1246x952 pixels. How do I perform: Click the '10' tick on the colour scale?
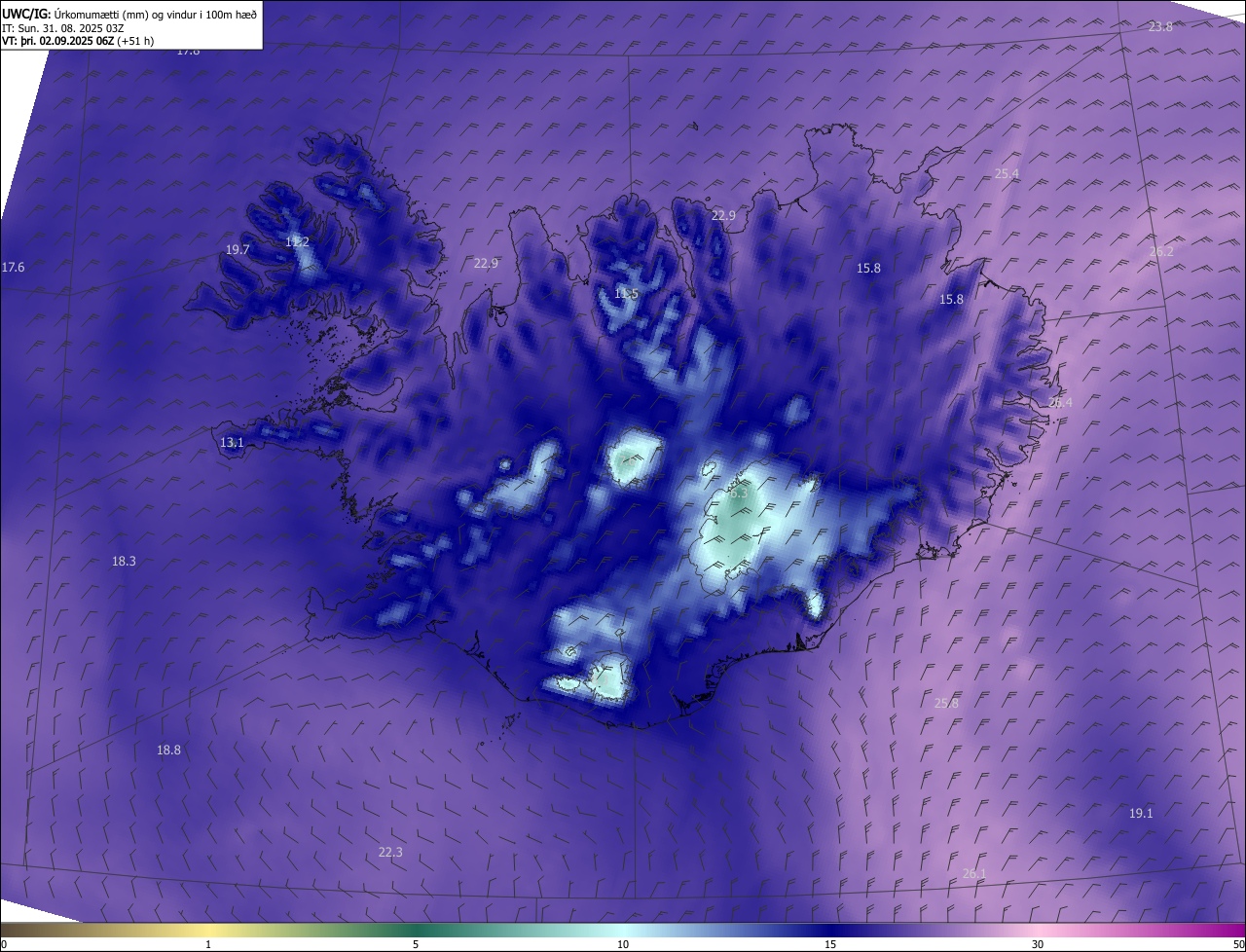tap(623, 944)
